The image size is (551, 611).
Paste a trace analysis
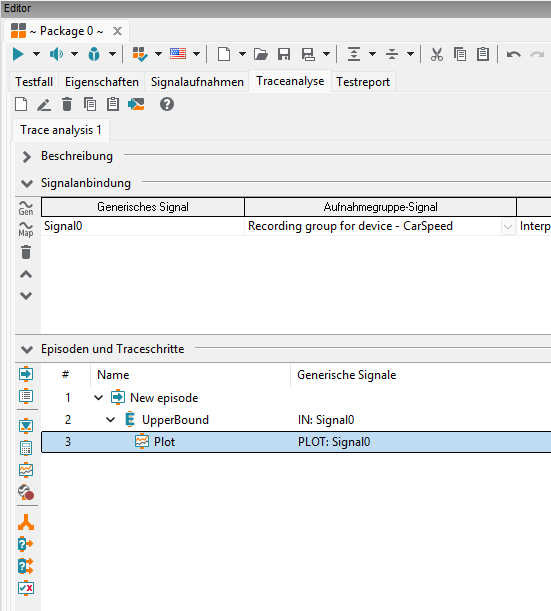[x=113, y=104]
